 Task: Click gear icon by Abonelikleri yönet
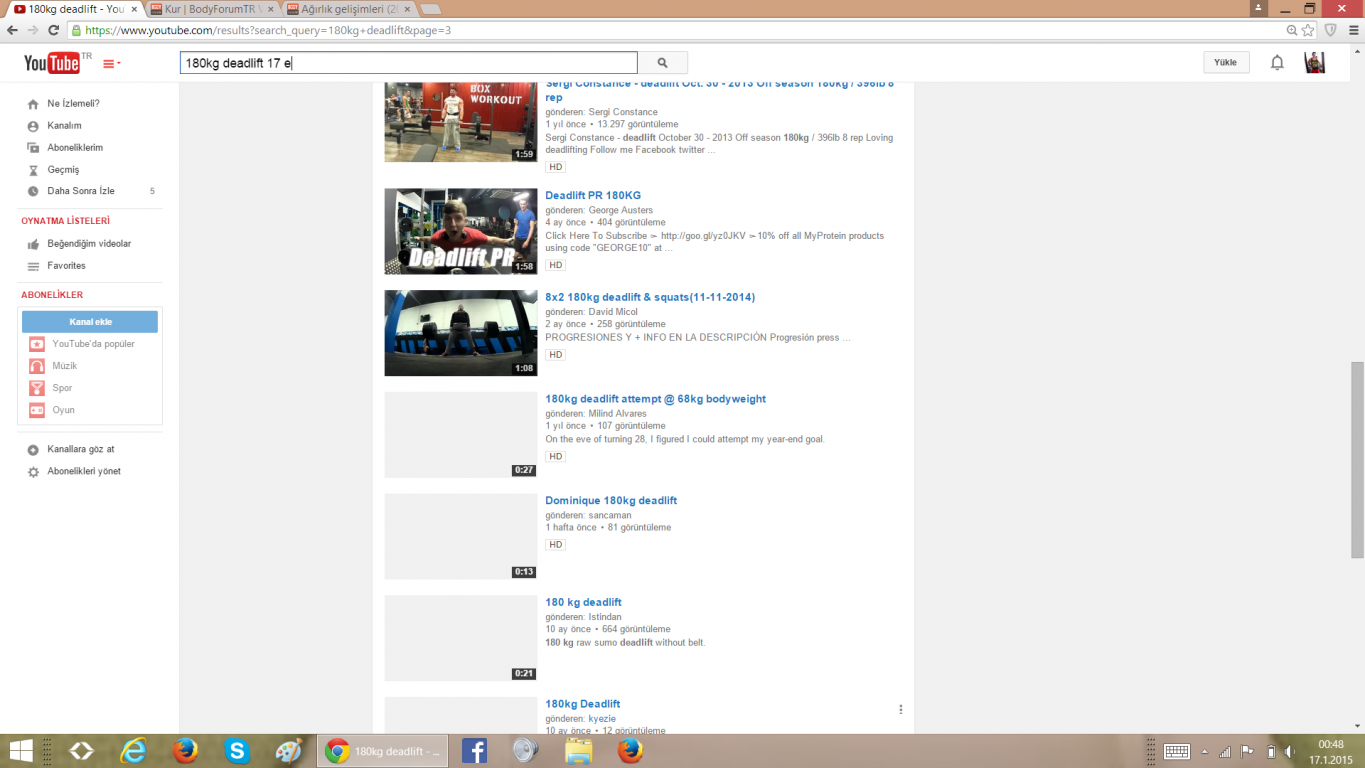[x=33, y=472]
